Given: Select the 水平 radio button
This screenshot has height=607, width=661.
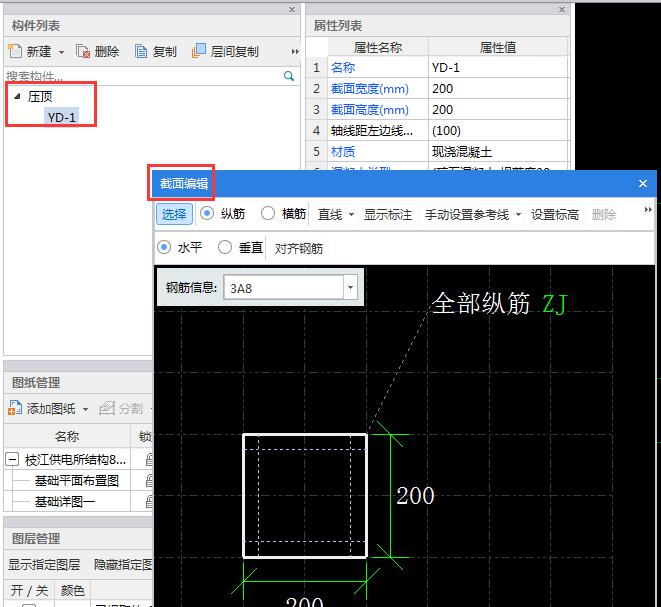Looking at the screenshot, I should click(x=164, y=247).
